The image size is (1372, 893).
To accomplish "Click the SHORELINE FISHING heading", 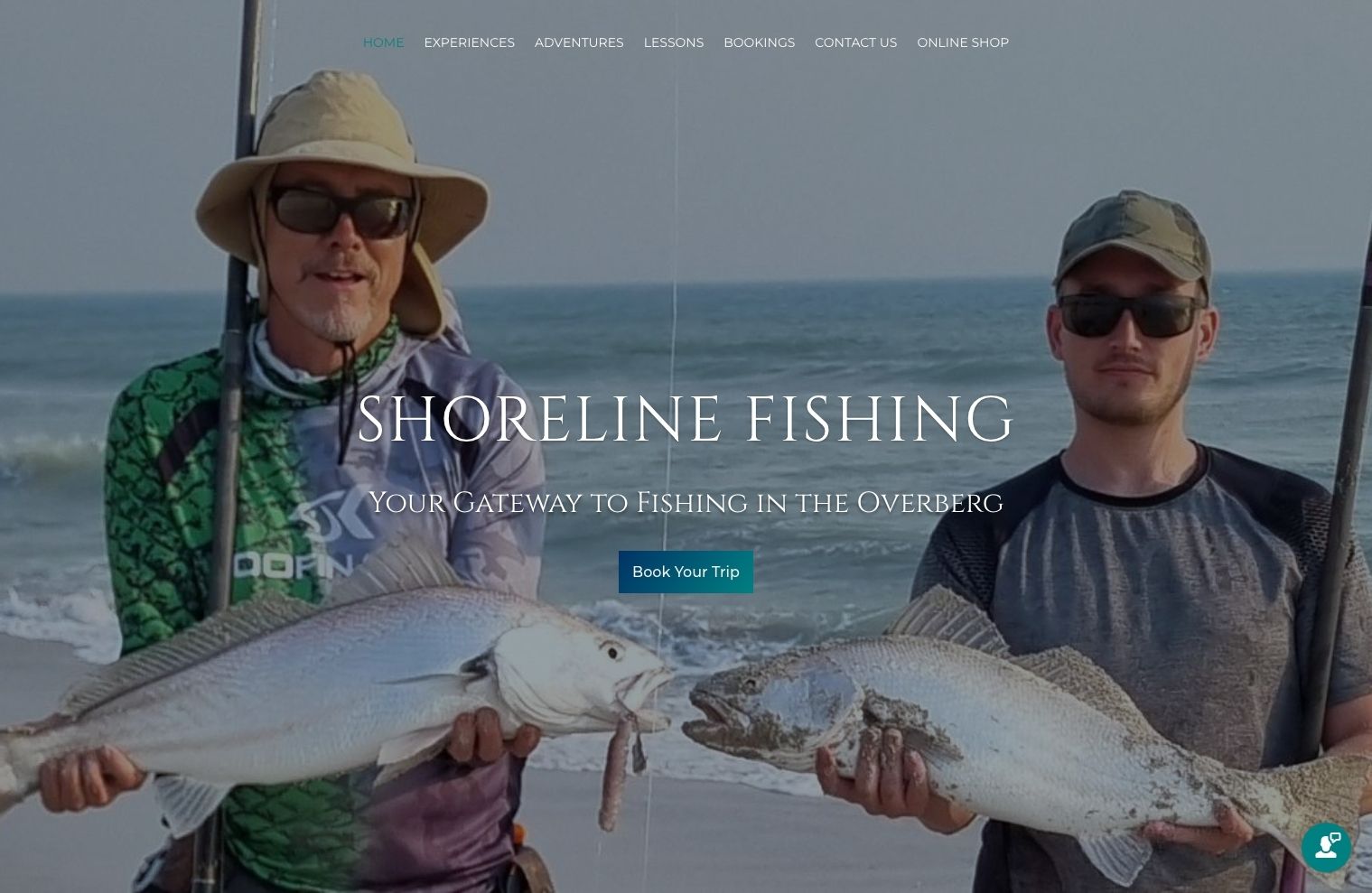I will [686, 420].
